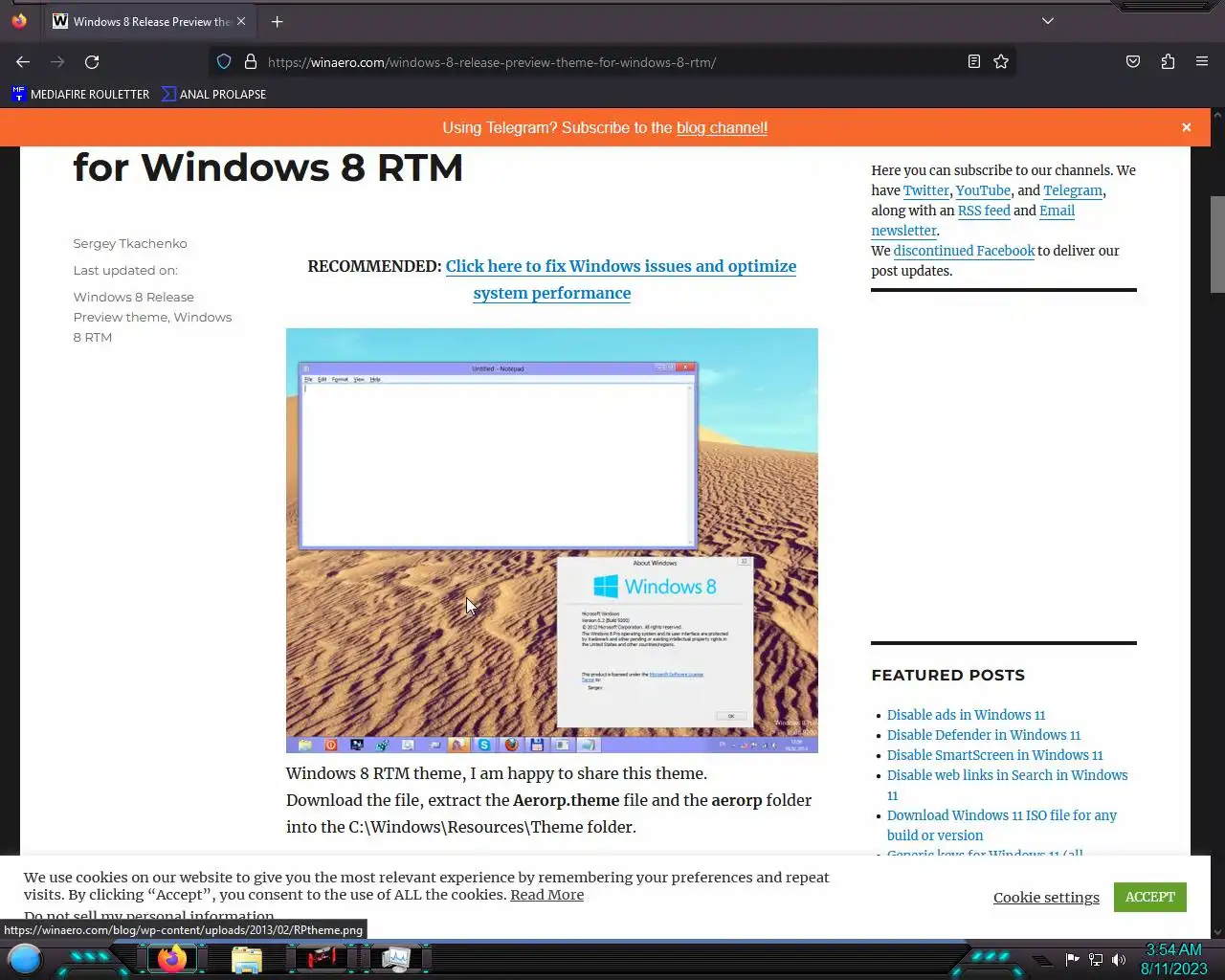Open the network tray icon
Viewport: 1225px width, 980px height.
(1096, 960)
